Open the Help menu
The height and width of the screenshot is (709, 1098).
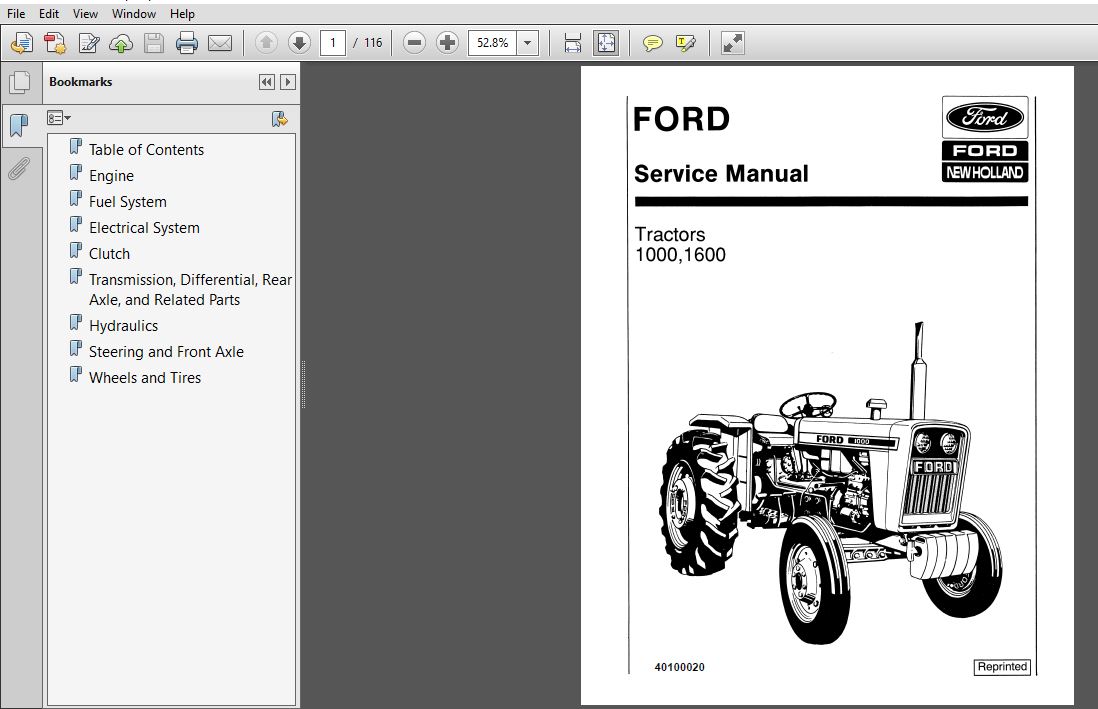(182, 14)
